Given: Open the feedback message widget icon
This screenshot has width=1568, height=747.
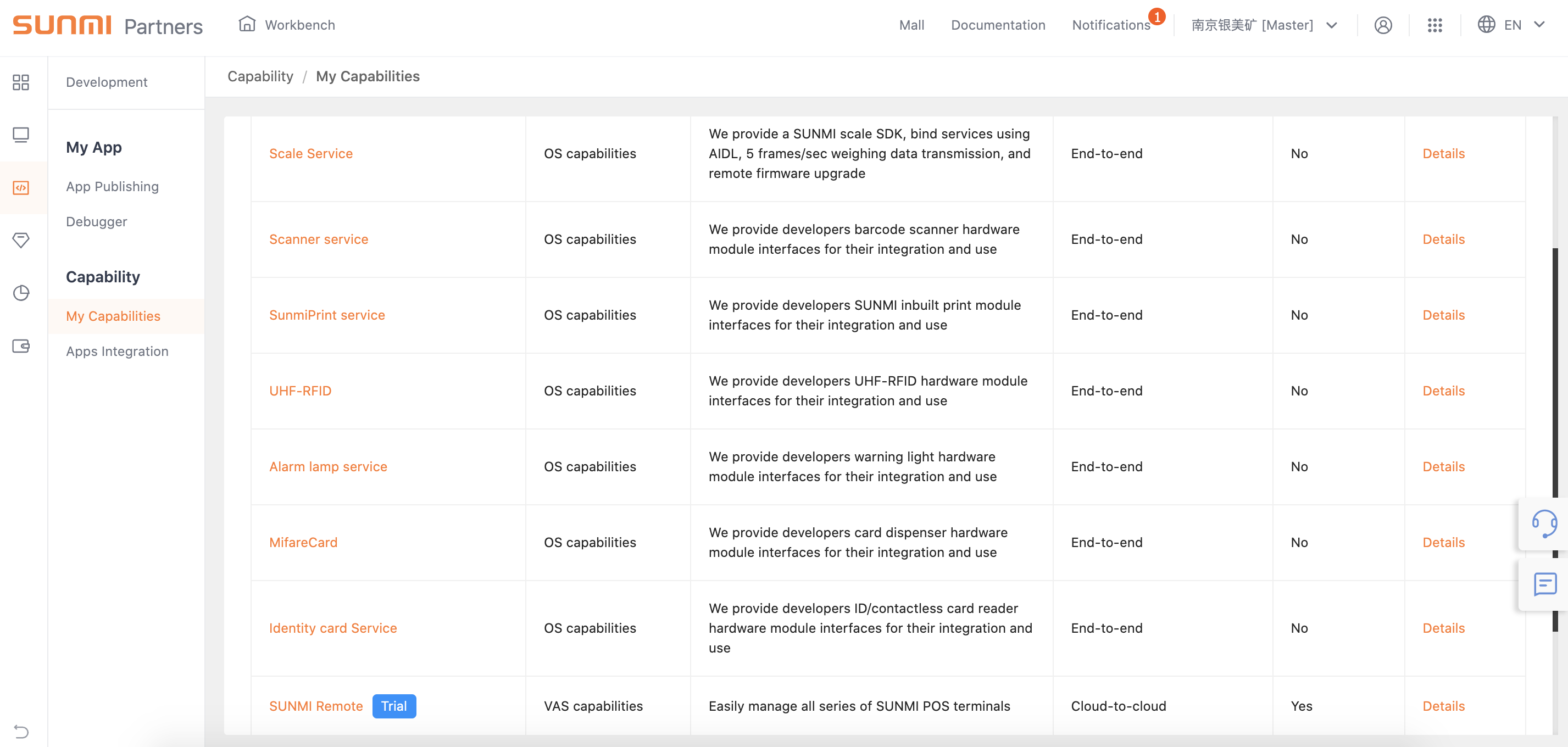Looking at the screenshot, I should pos(1545,584).
